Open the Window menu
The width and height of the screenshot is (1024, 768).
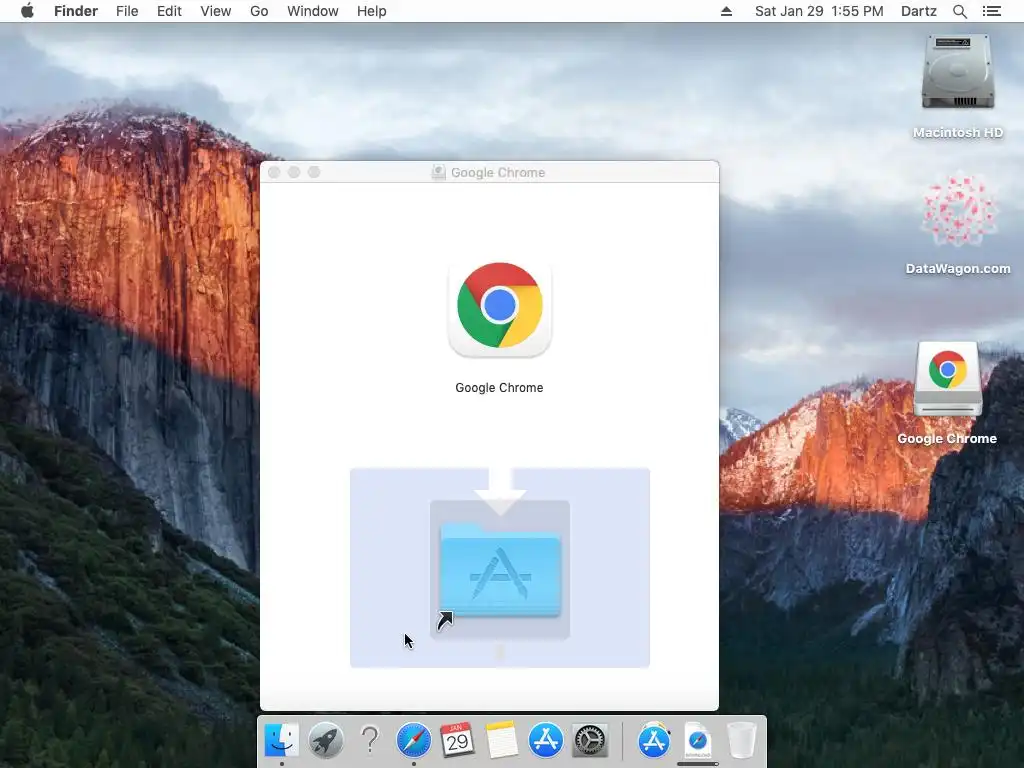pyautogui.click(x=313, y=11)
